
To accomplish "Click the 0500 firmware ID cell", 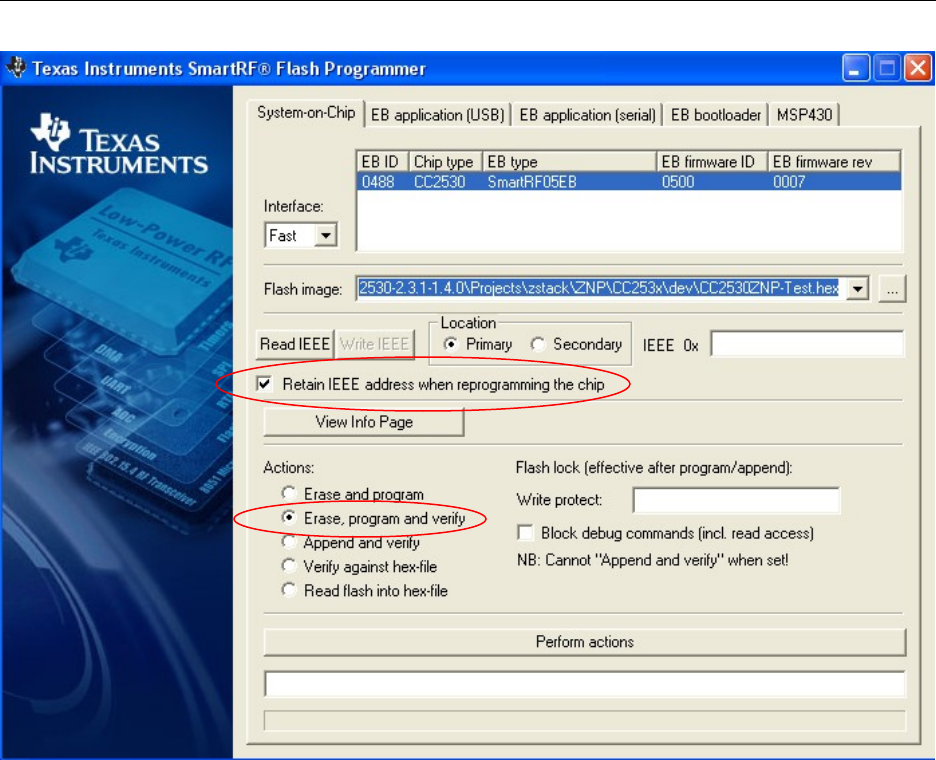I will click(678, 181).
